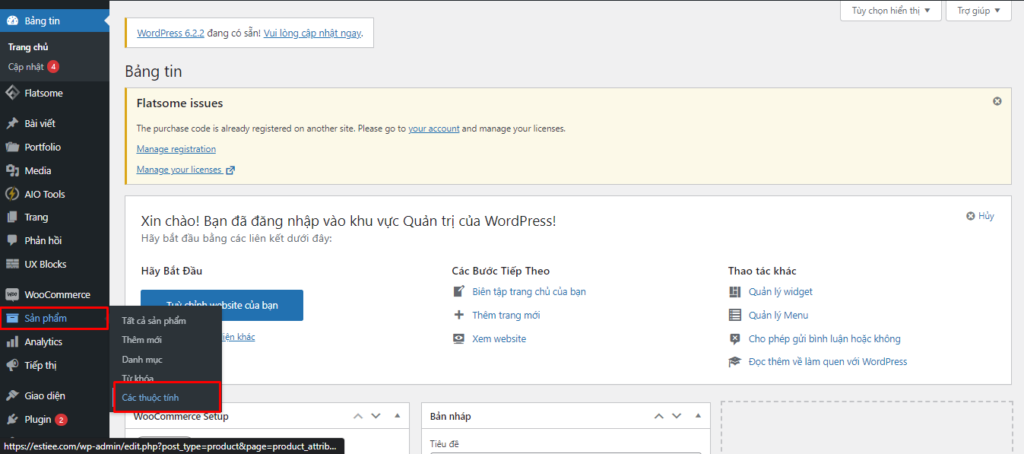Click the Analytics bar chart icon
Viewport: 1024px width, 454px height.
point(12,342)
